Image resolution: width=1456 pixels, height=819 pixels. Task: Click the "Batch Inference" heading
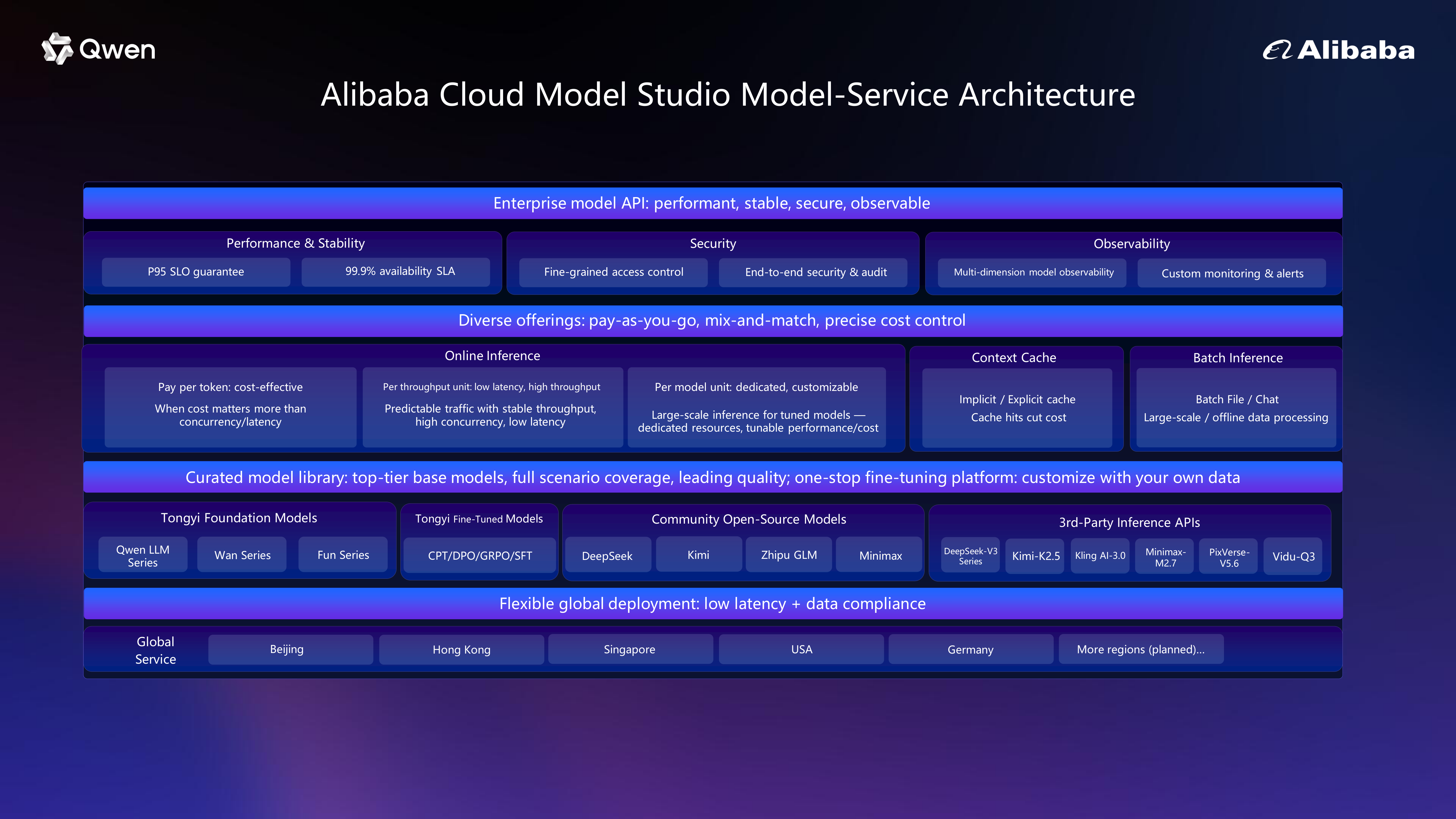tap(1238, 358)
